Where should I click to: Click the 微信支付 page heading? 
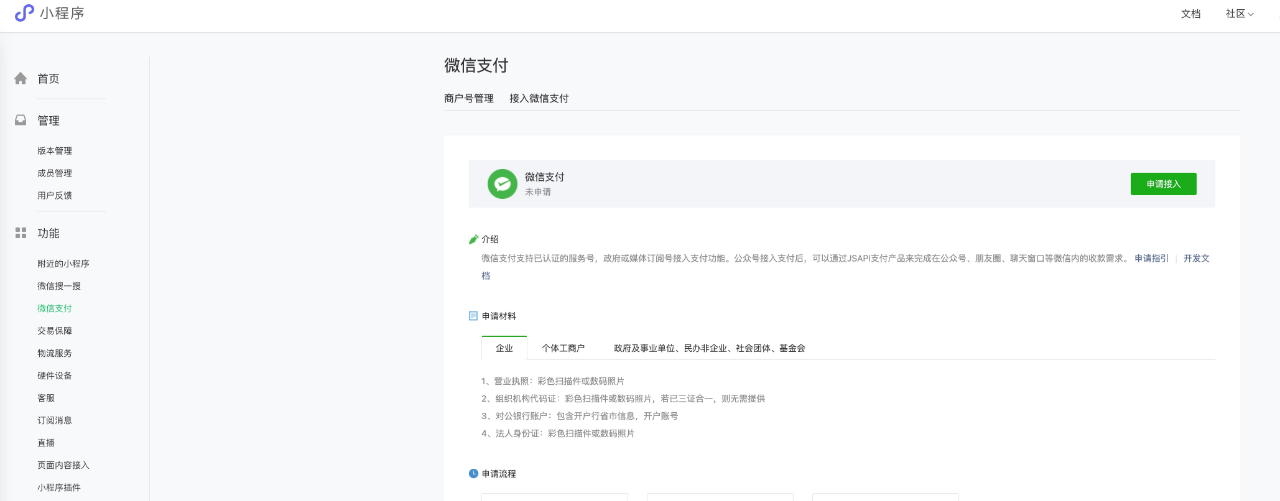(476, 65)
